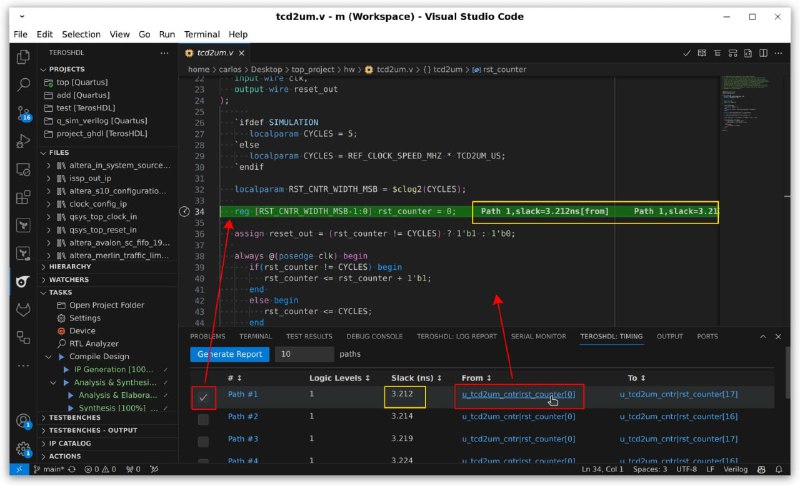800x486 pixels.
Task: Open the Manage gear in activity bar
Action: tap(23, 449)
